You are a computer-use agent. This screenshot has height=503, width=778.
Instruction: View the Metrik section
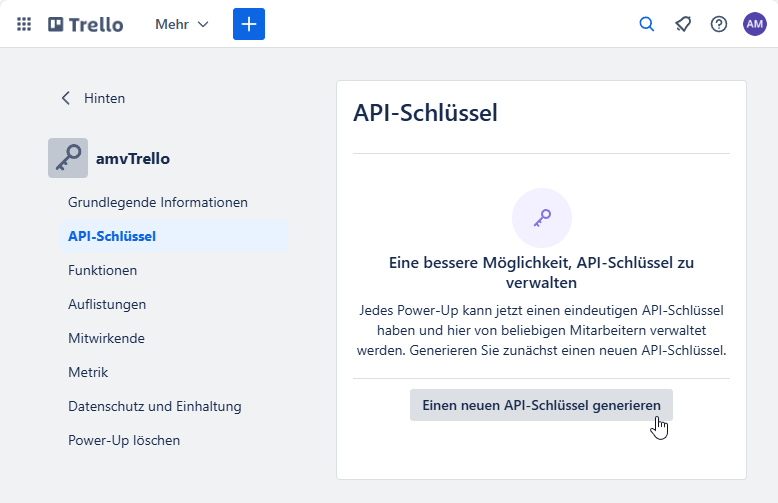coord(88,372)
